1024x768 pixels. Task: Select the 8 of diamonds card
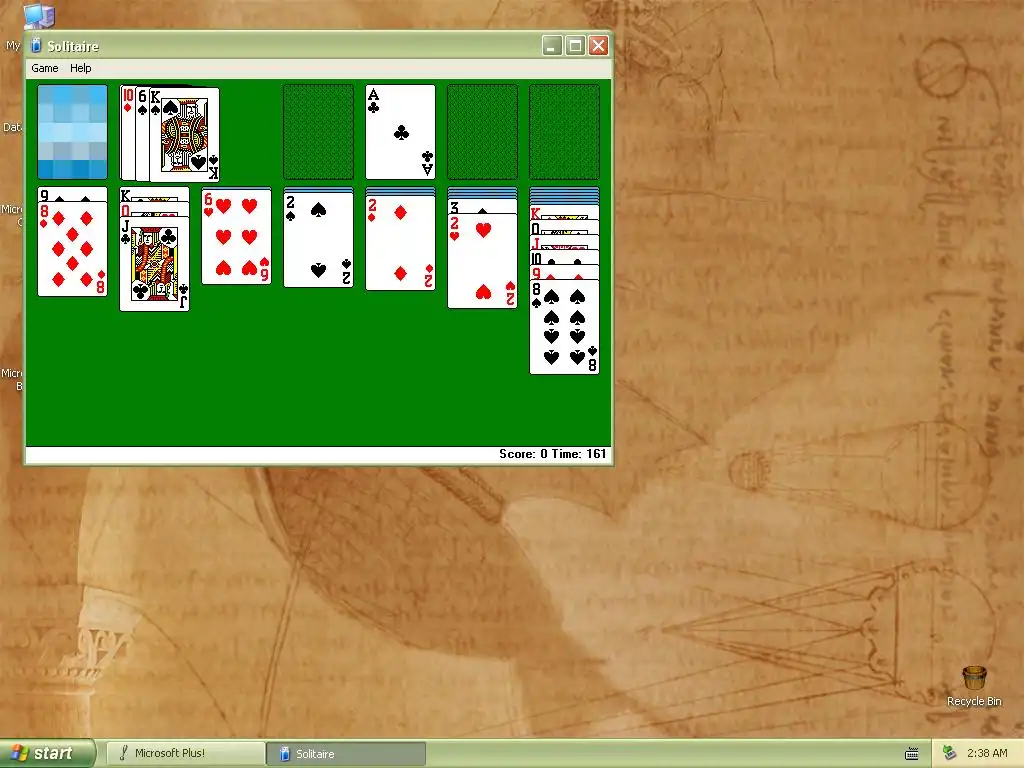tap(72, 249)
